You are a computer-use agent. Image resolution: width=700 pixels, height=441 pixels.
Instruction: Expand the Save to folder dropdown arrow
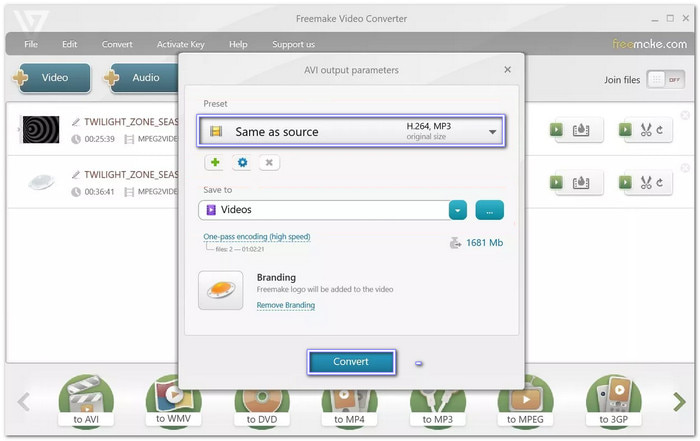coord(458,210)
